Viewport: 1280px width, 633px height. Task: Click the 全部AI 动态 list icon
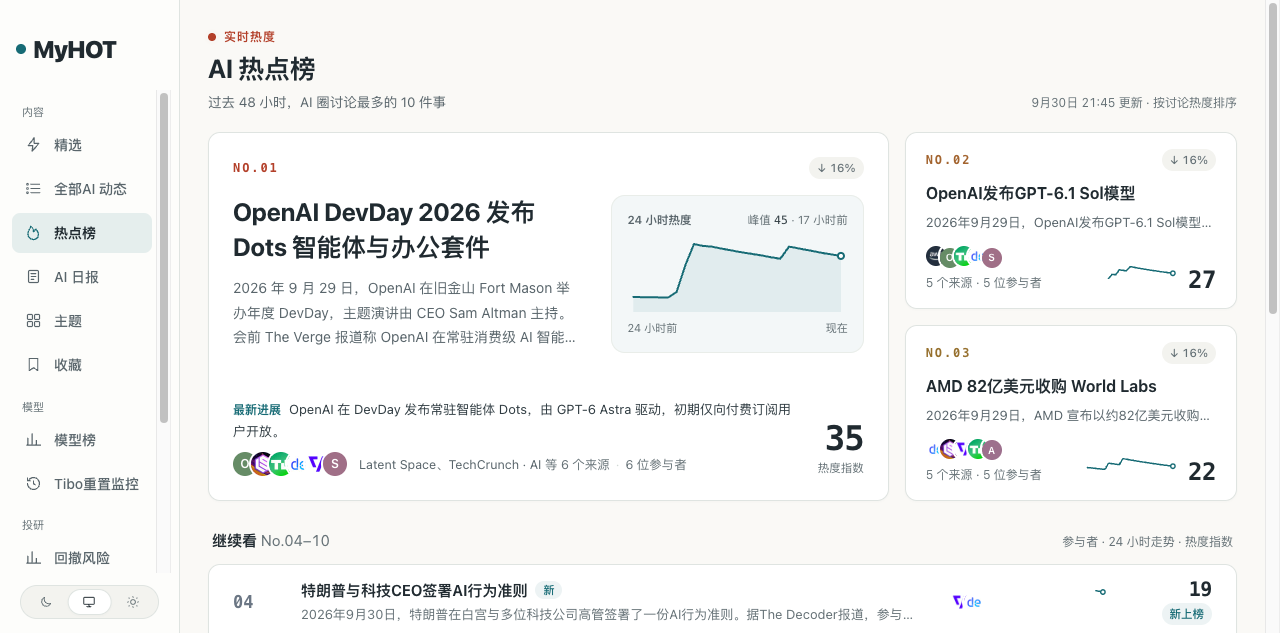pos(33,189)
